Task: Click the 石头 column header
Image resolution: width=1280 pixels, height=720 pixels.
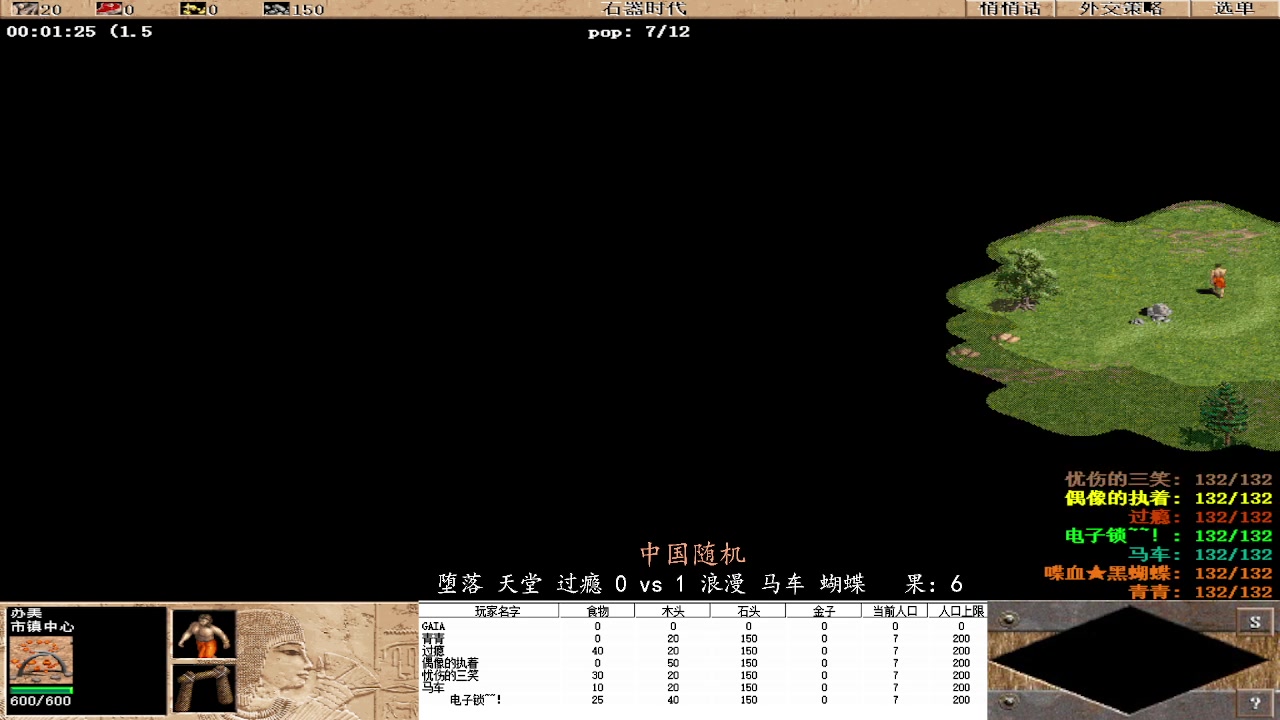Action: tap(748, 611)
